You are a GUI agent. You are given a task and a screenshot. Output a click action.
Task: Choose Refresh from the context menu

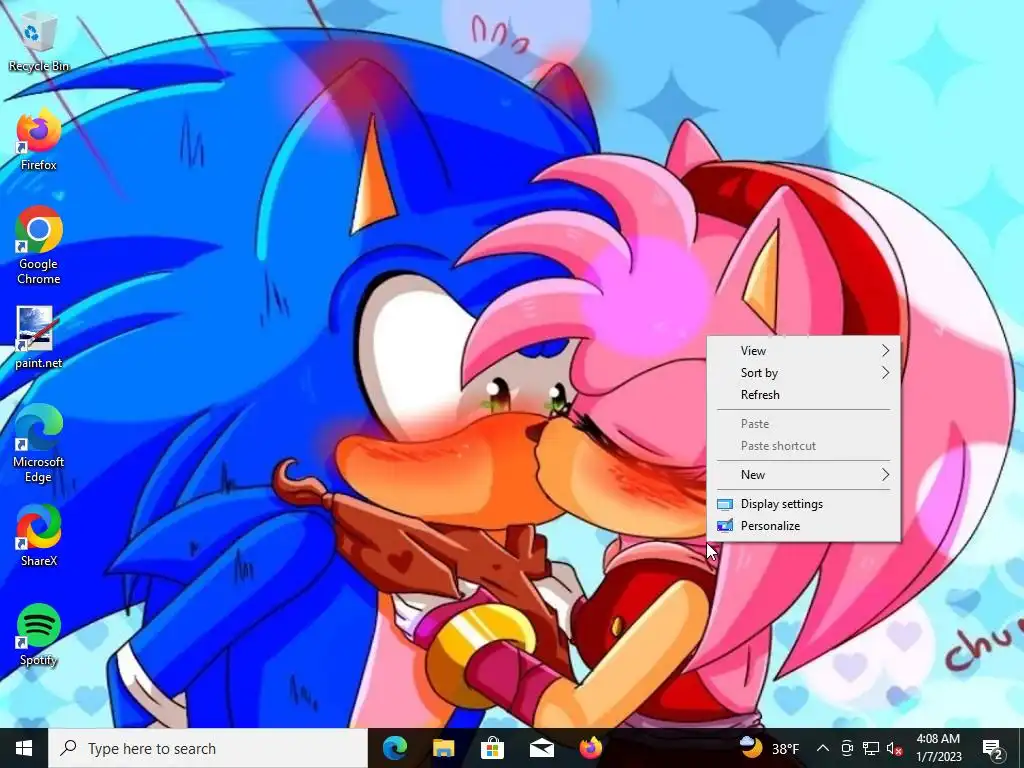804,395
